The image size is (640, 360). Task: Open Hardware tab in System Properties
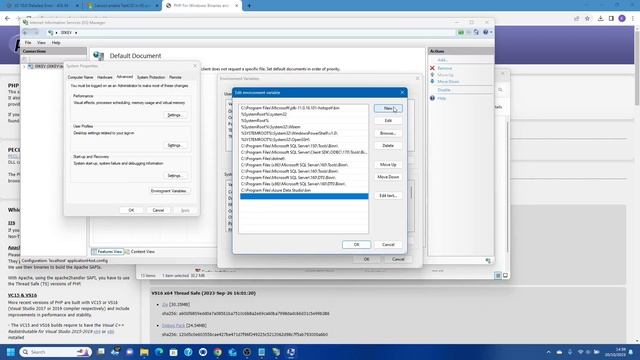[x=104, y=77]
